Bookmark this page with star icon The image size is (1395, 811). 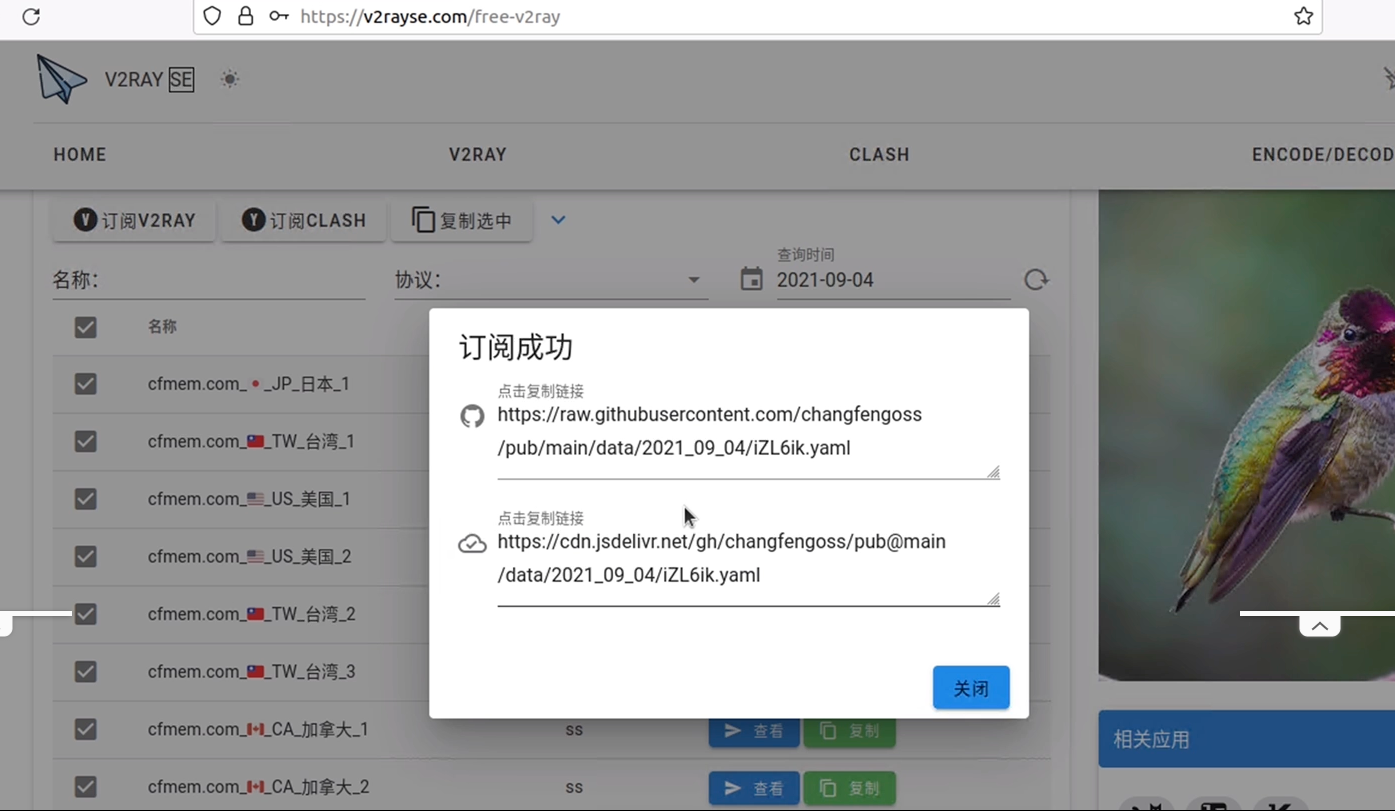tap(1303, 16)
